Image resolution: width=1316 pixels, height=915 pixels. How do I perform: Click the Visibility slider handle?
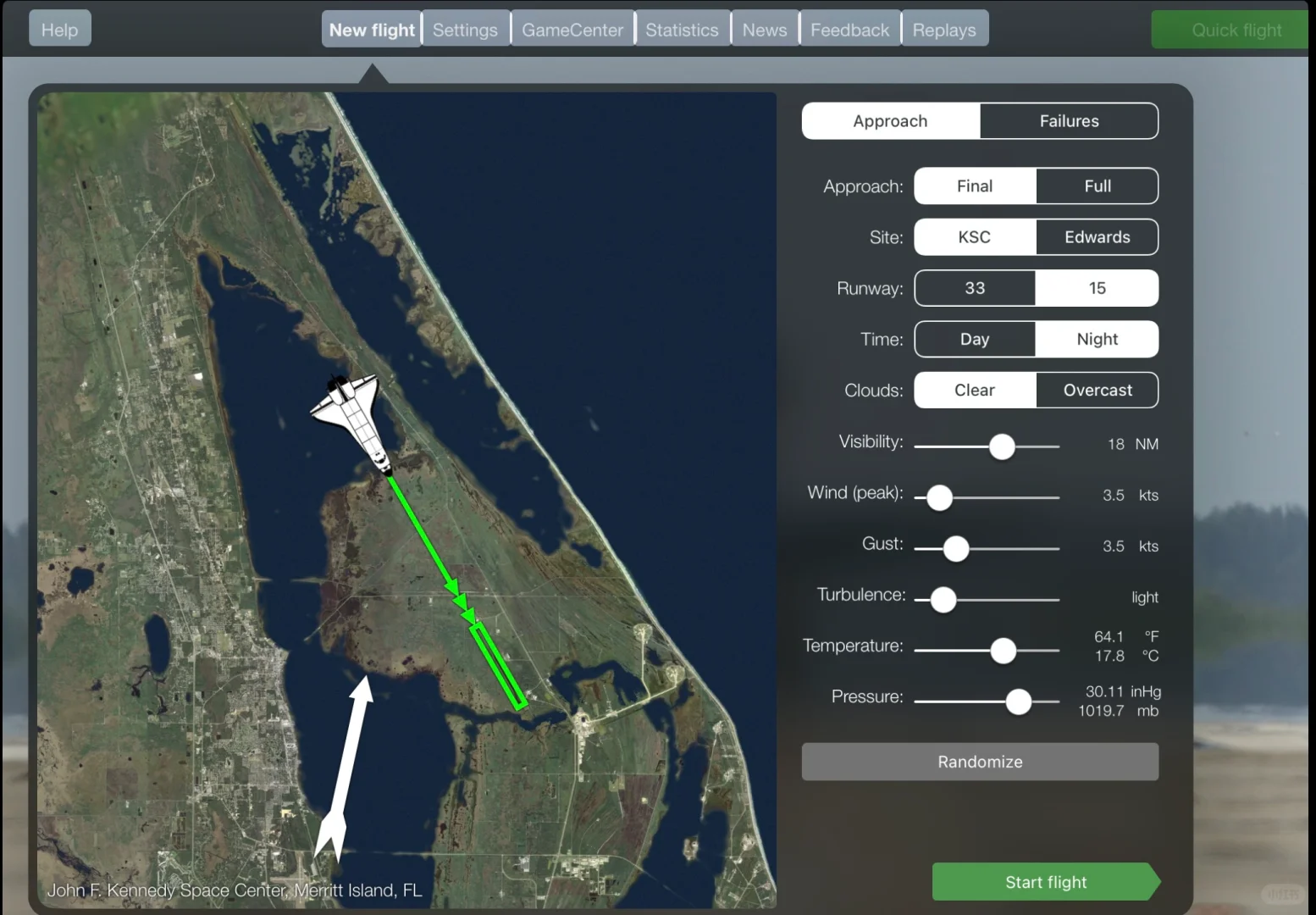pos(1002,446)
